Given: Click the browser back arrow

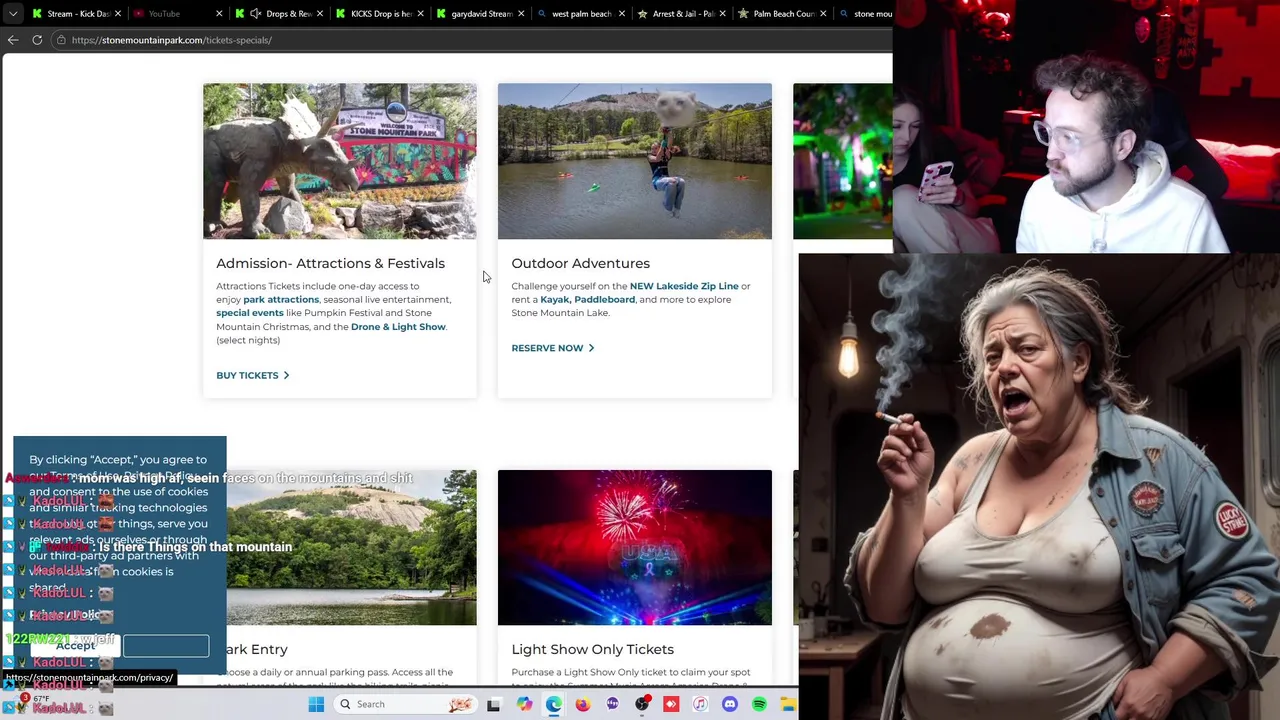Looking at the screenshot, I should (x=13, y=40).
